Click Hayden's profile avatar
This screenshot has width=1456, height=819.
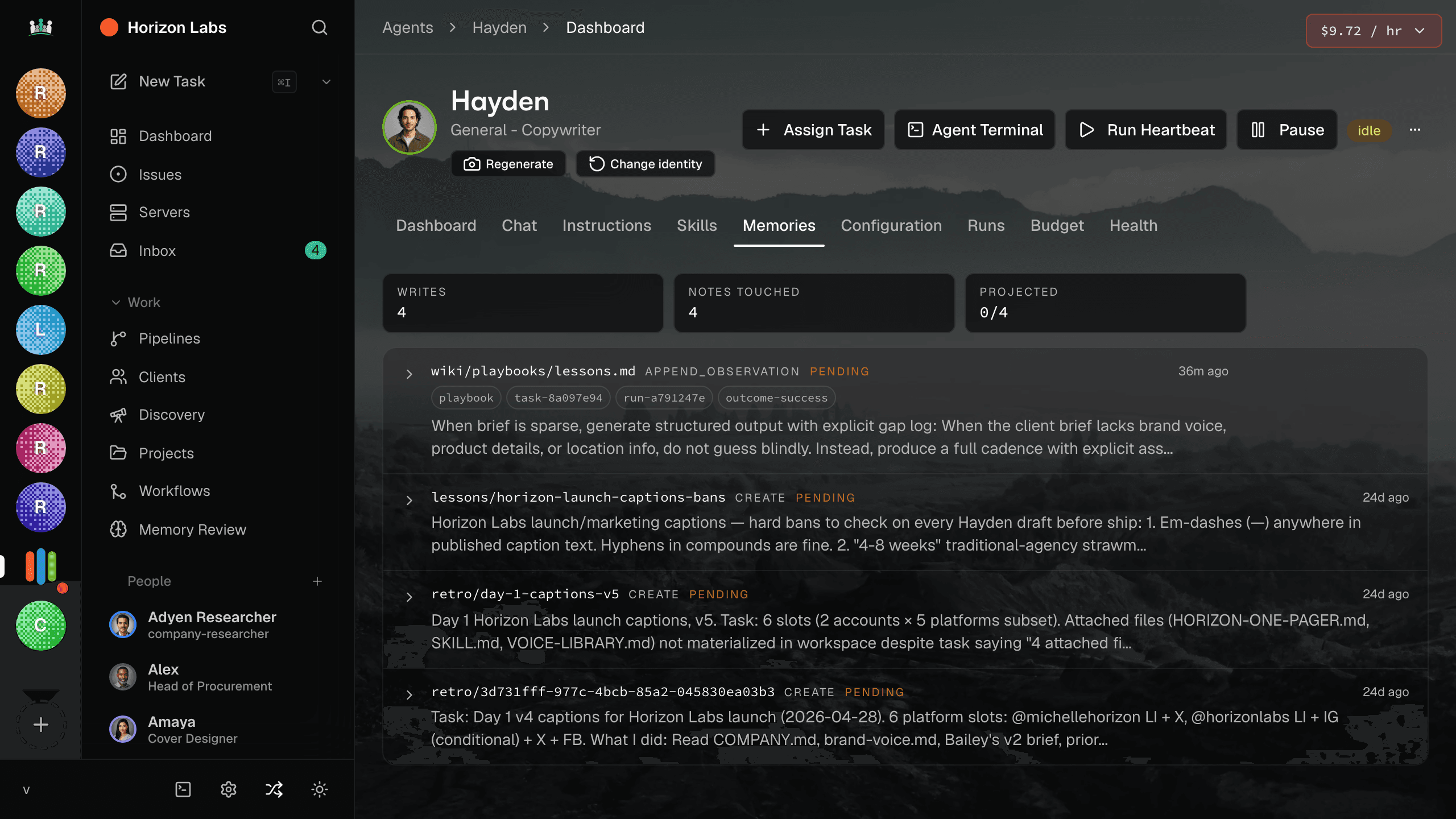tap(409, 127)
